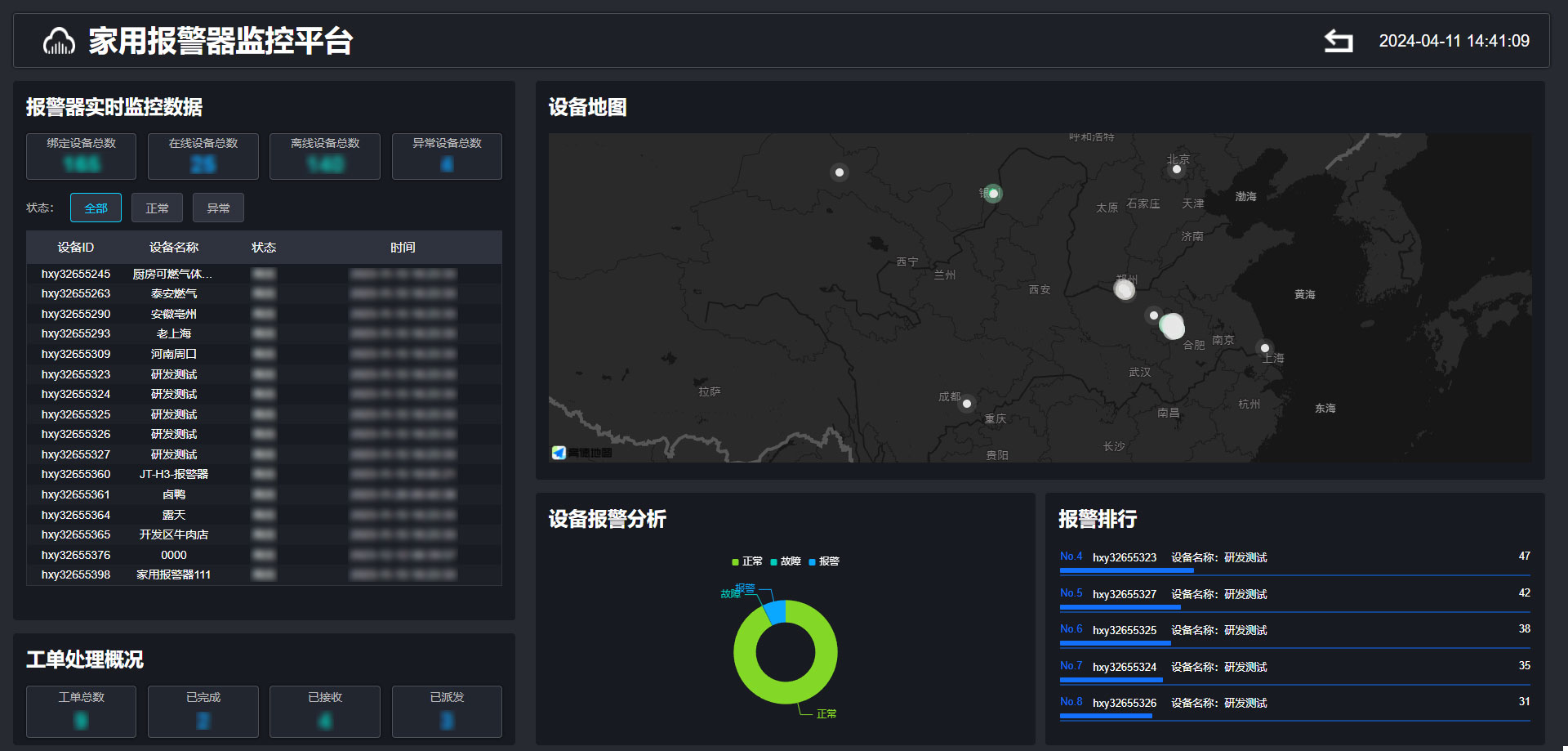
Task: Filter devices by 正常 status
Action: tap(157, 208)
